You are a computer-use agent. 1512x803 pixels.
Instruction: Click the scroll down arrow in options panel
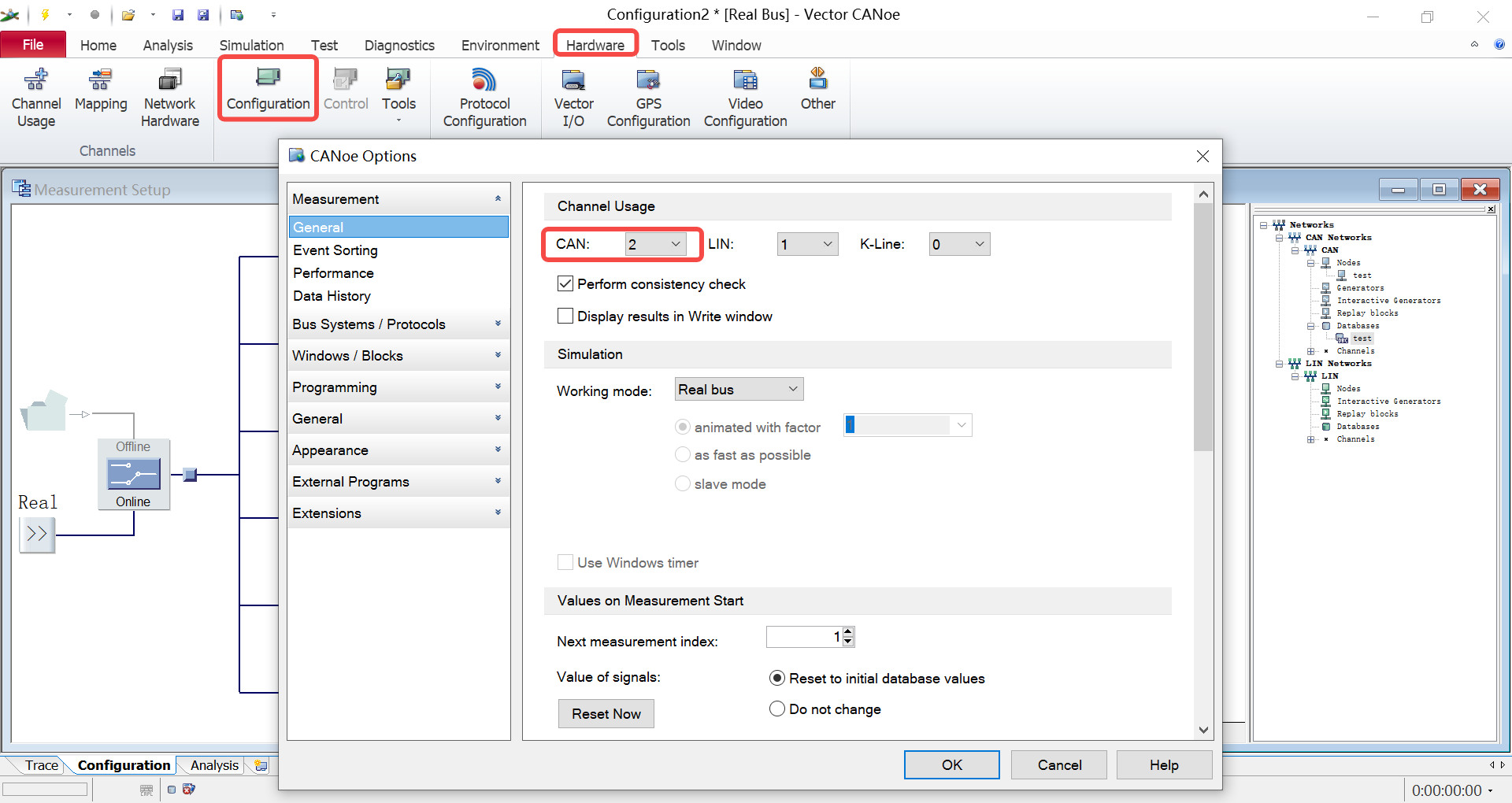tap(1203, 730)
